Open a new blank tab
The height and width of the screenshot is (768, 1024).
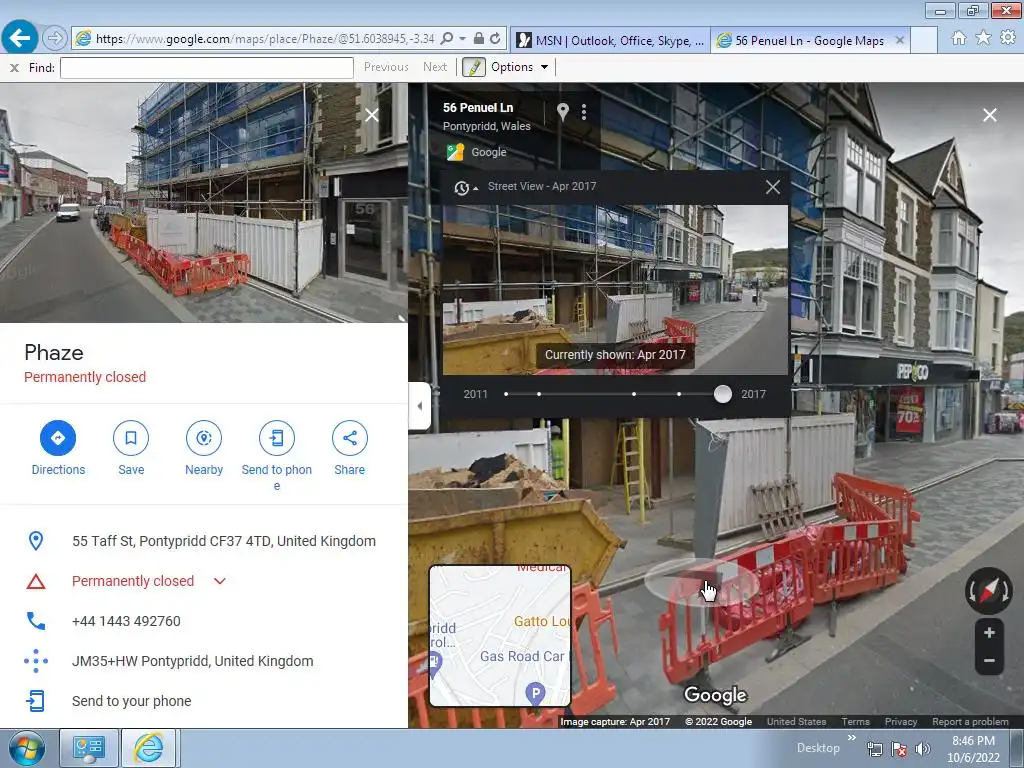click(x=924, y=40)
